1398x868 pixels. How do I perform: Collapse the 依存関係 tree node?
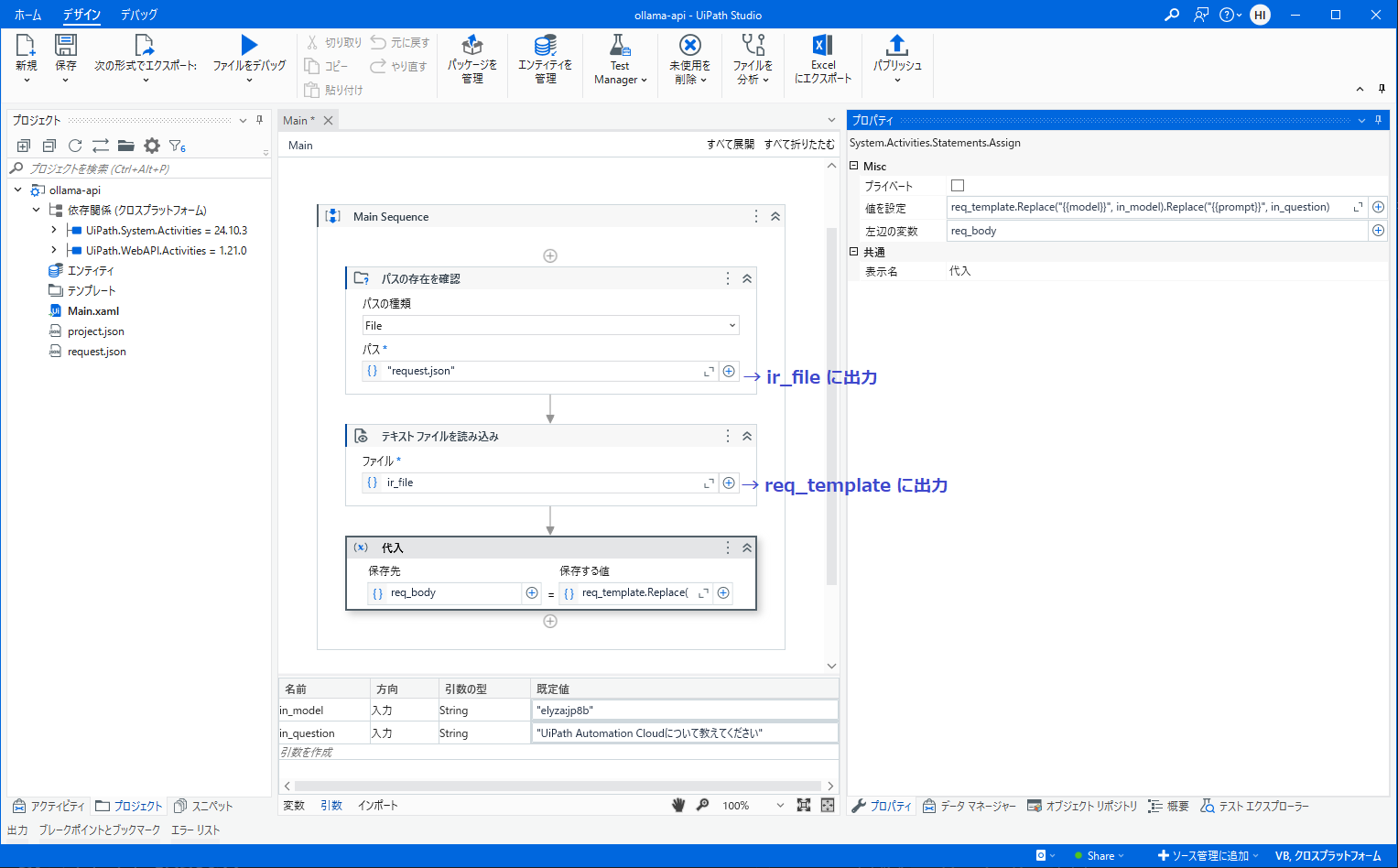click(36, 210)
